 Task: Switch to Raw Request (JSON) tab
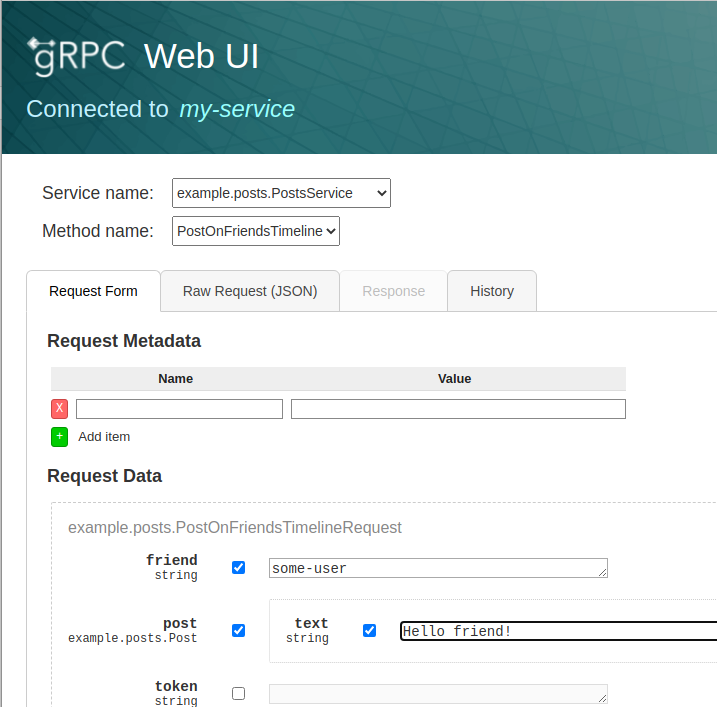(x=250, y=291)
